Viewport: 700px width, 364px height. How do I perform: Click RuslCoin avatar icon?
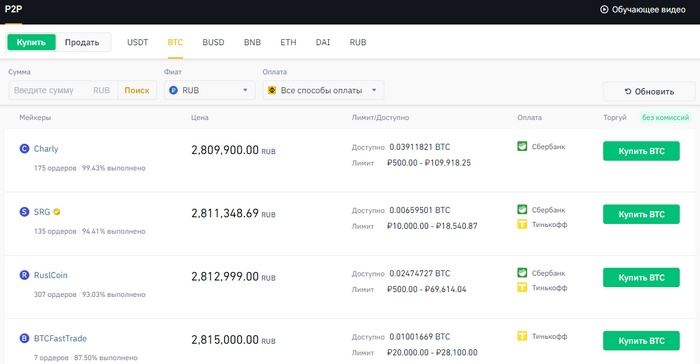click(25, 275)
